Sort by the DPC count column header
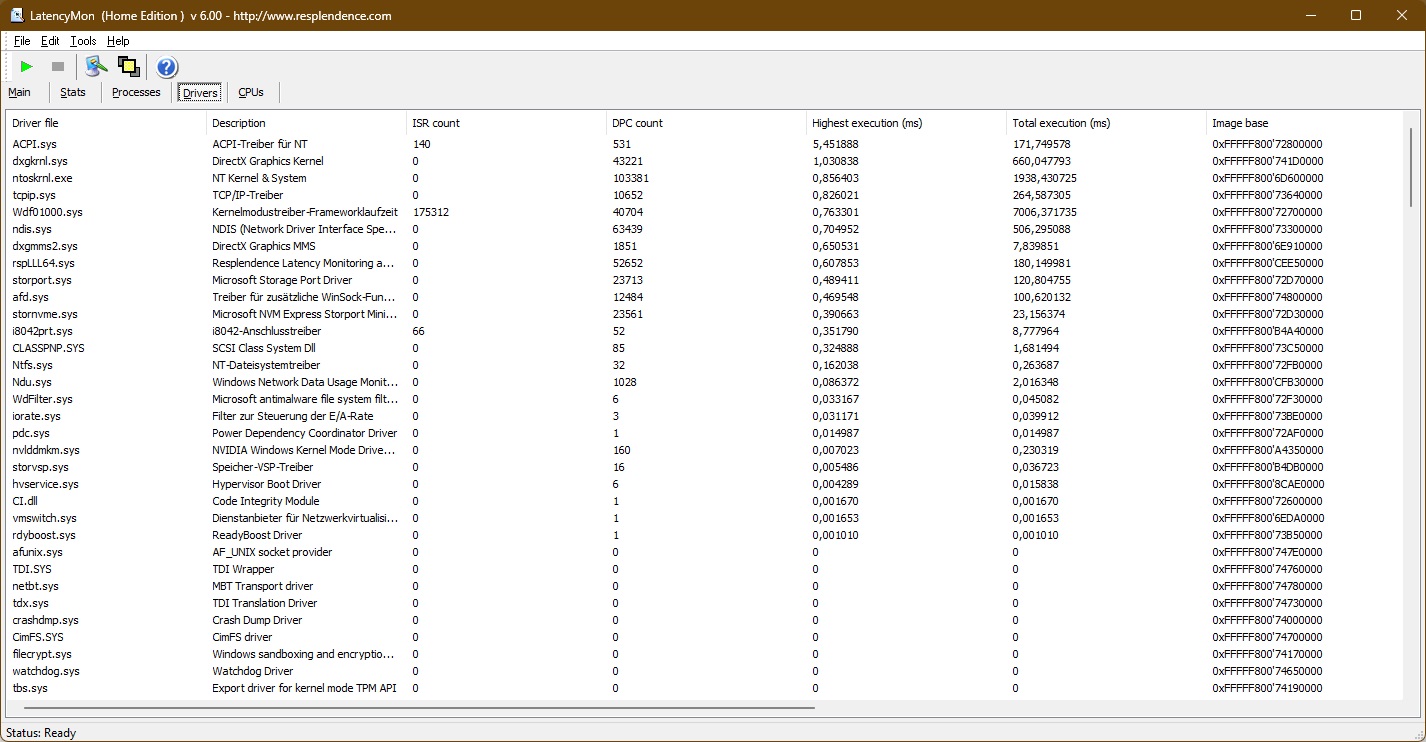 coord(707,123)
